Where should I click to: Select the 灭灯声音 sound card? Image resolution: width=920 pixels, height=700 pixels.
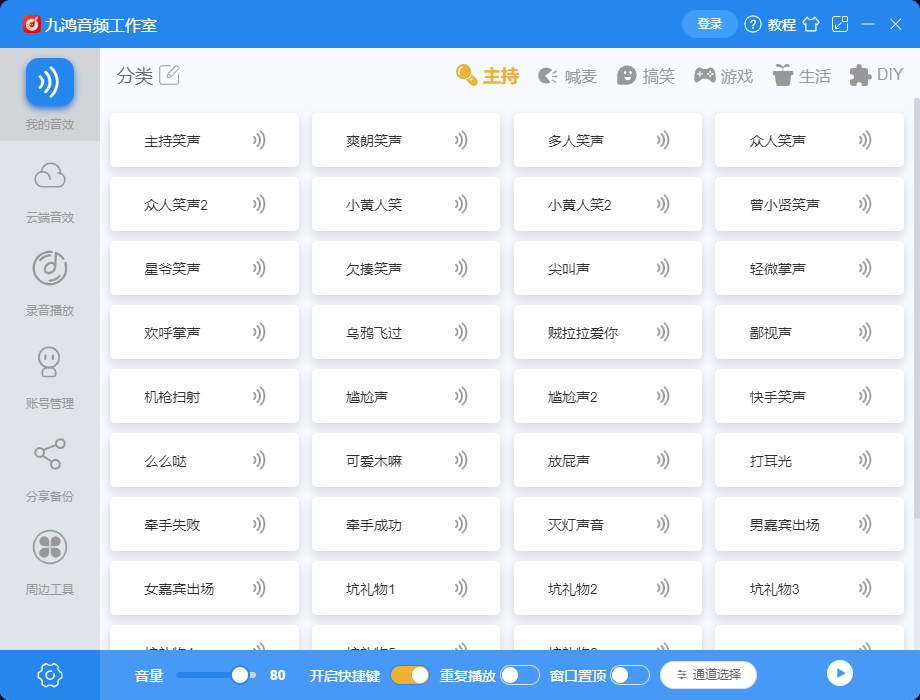[x=608, y=524]
